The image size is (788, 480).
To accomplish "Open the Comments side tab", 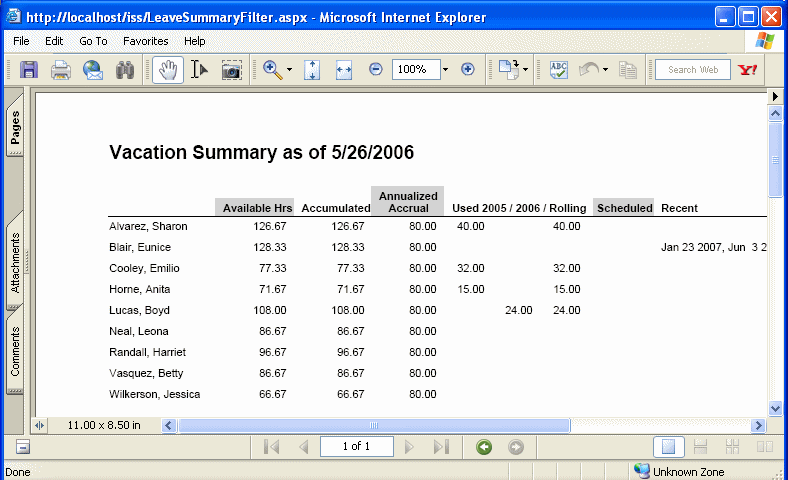I will tap(15, 352).
